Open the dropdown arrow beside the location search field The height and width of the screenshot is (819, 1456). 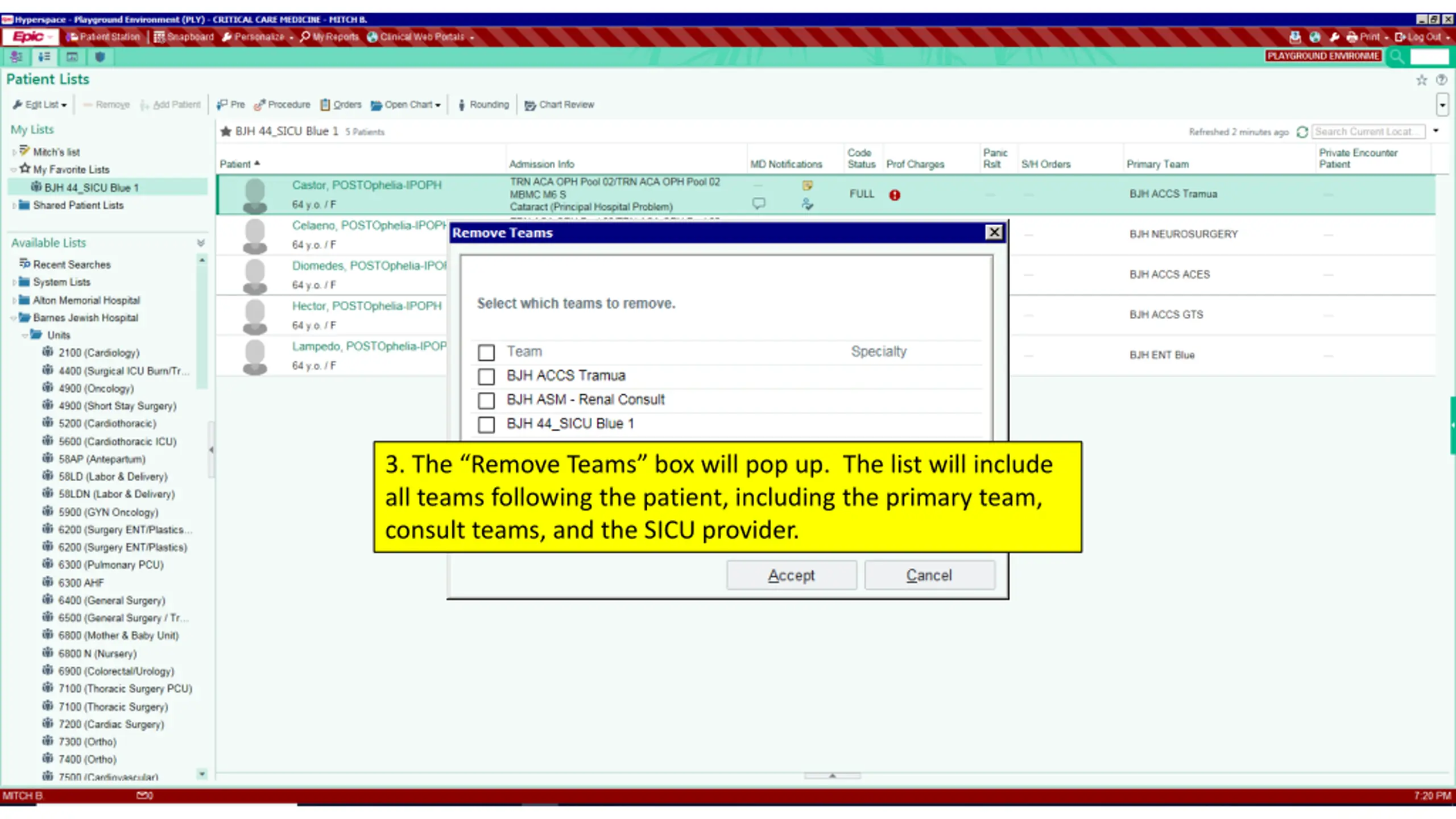tap(1436, 132)
